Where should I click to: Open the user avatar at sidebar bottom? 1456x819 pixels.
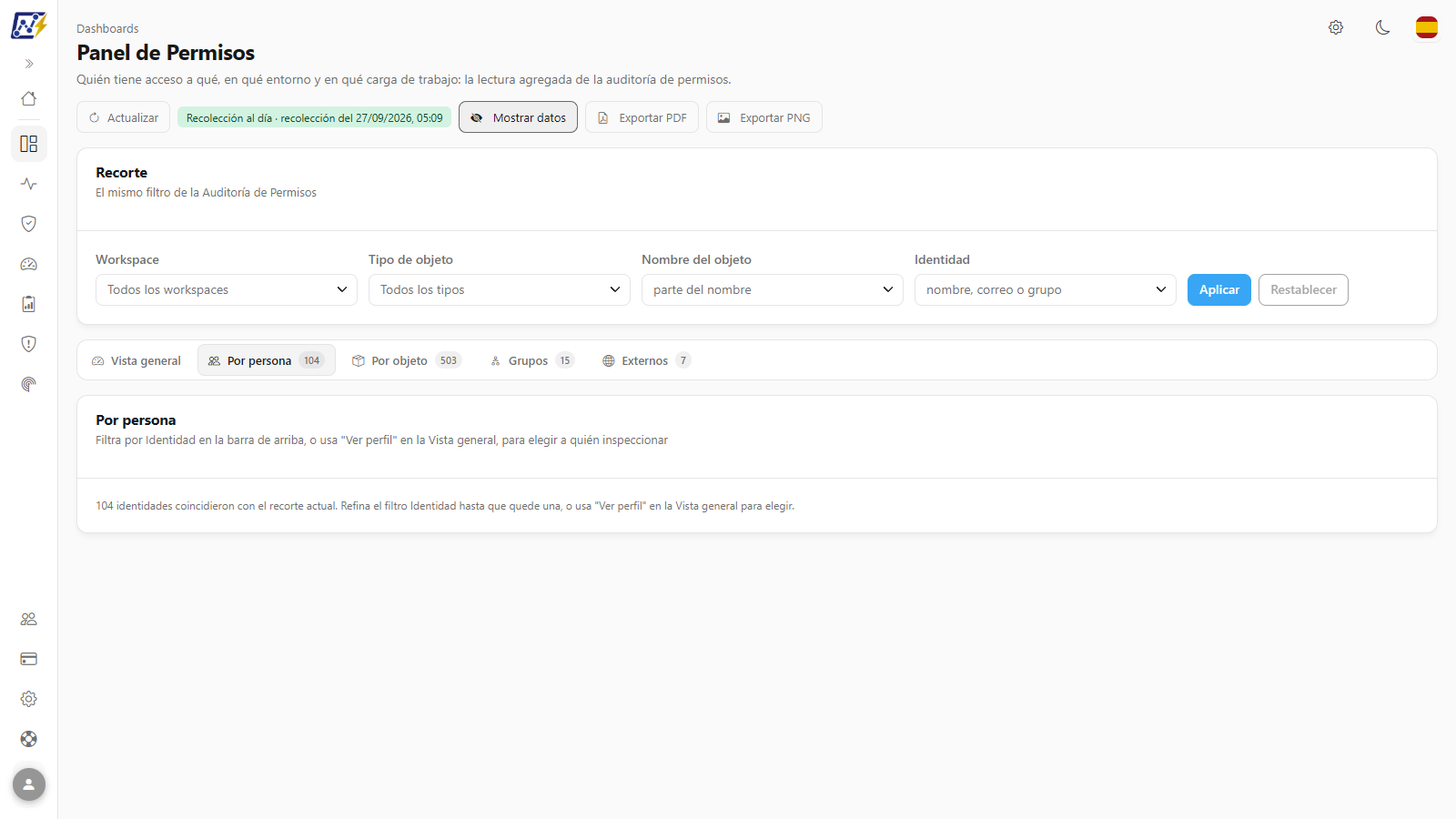click(29, 784)
